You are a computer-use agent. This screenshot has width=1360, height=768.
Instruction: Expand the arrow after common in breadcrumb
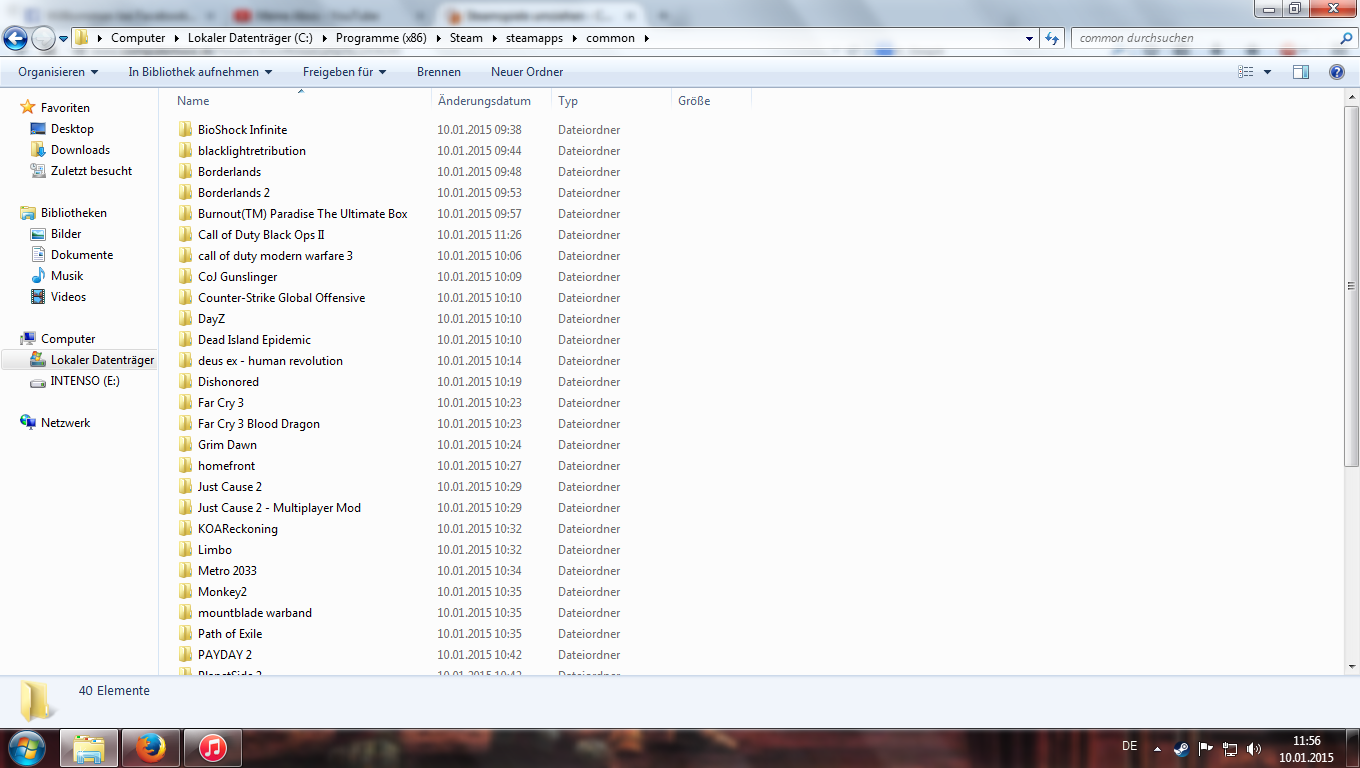[x=646, y=38]
